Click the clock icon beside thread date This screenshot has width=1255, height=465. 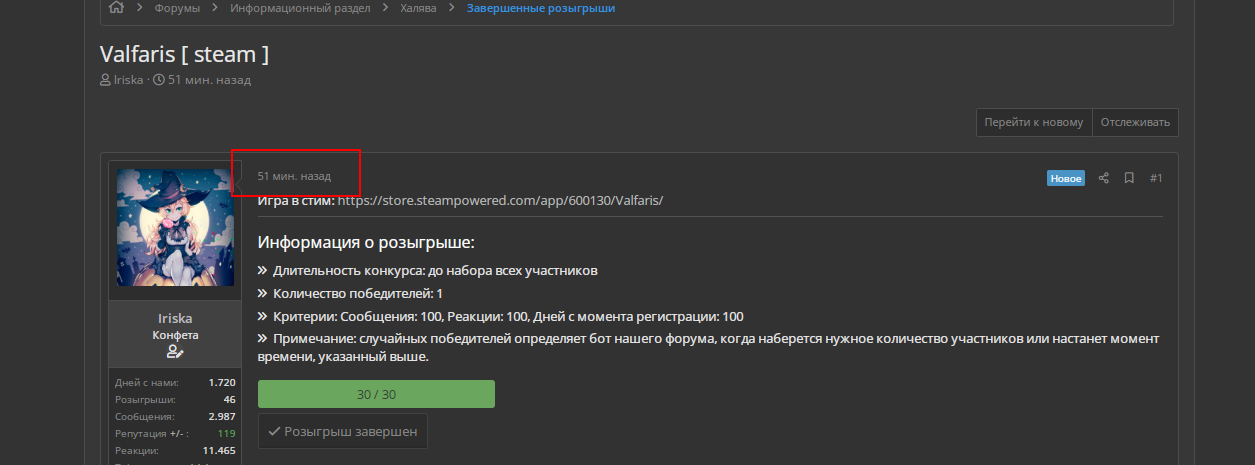[x=158, y=80]
